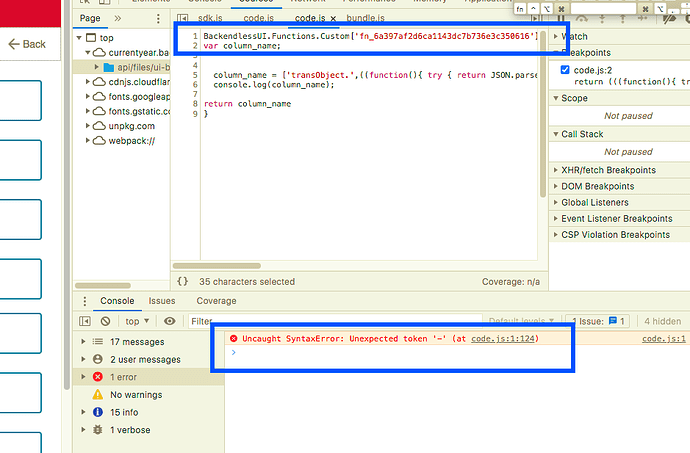690x453 pixels.
Task: Focus the console Filter field
Action: [335, 321]
